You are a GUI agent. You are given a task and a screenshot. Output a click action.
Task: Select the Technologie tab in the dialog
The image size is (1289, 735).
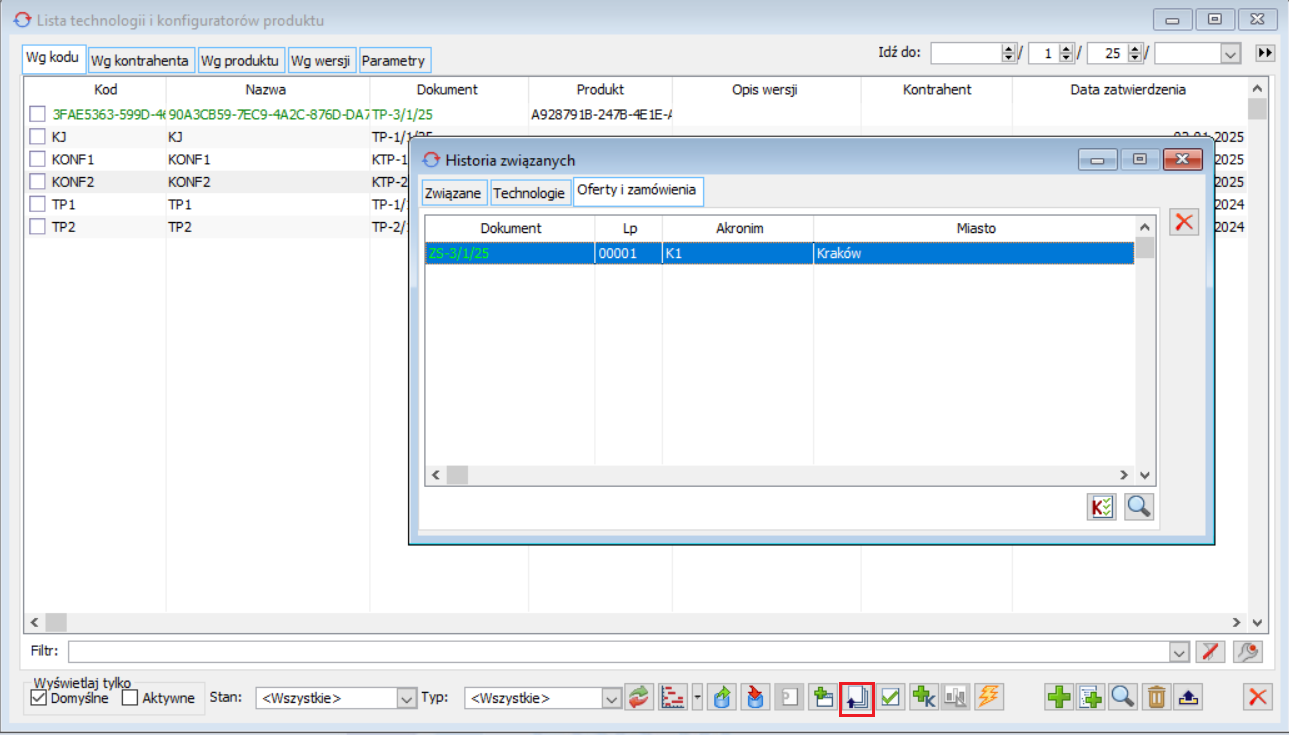(529, 193)
